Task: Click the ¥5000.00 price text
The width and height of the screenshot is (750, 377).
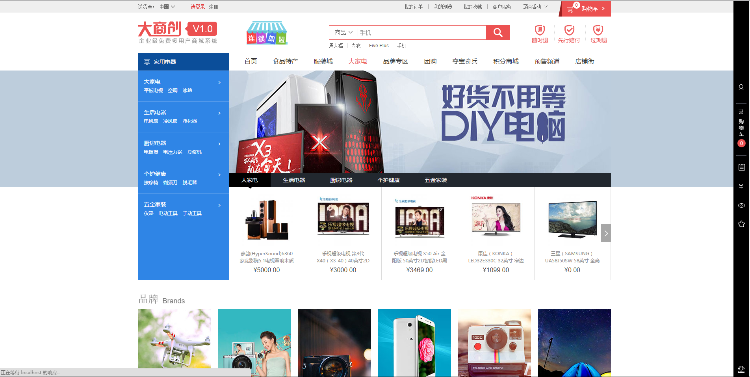Action: pos(267,270)
